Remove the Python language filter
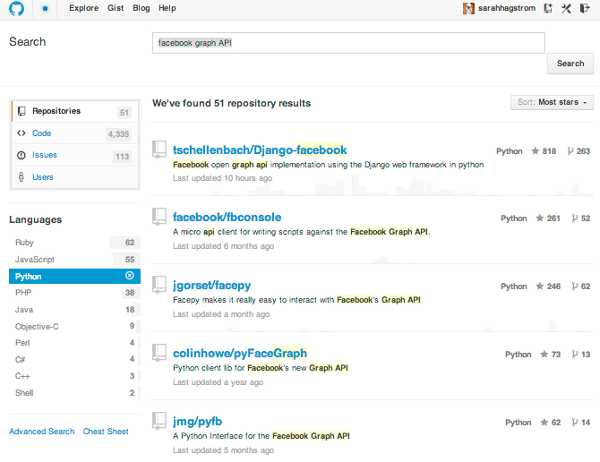The image size is (600, 462). (130, 276)
